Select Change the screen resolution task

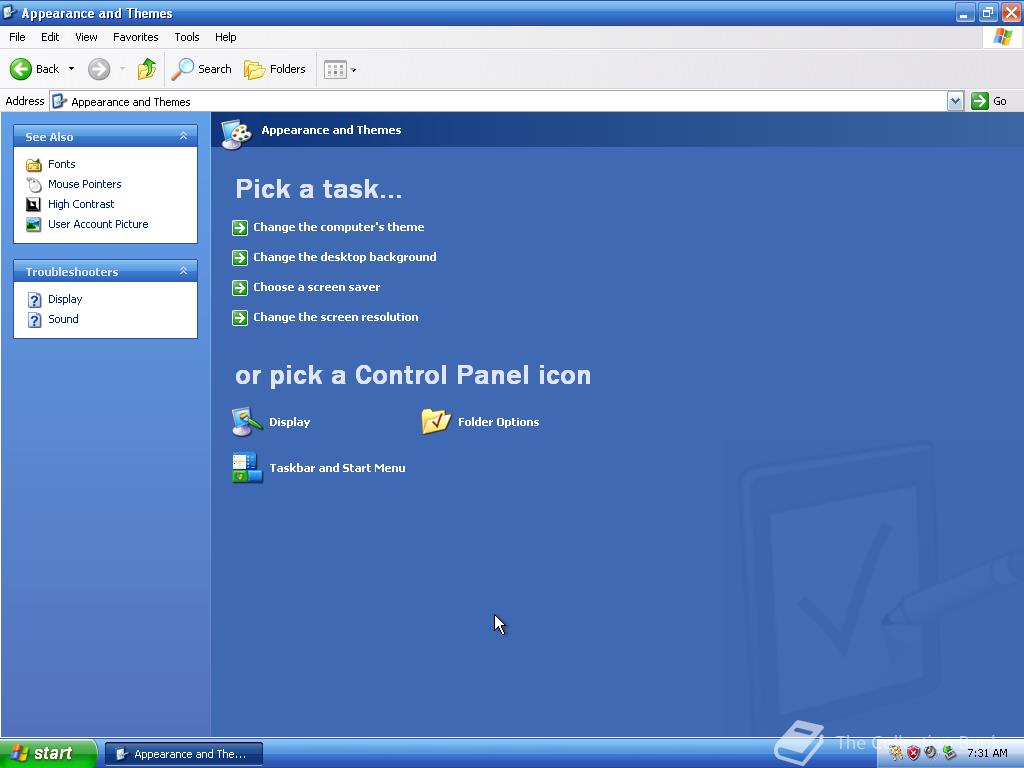[x=336, y=317]
